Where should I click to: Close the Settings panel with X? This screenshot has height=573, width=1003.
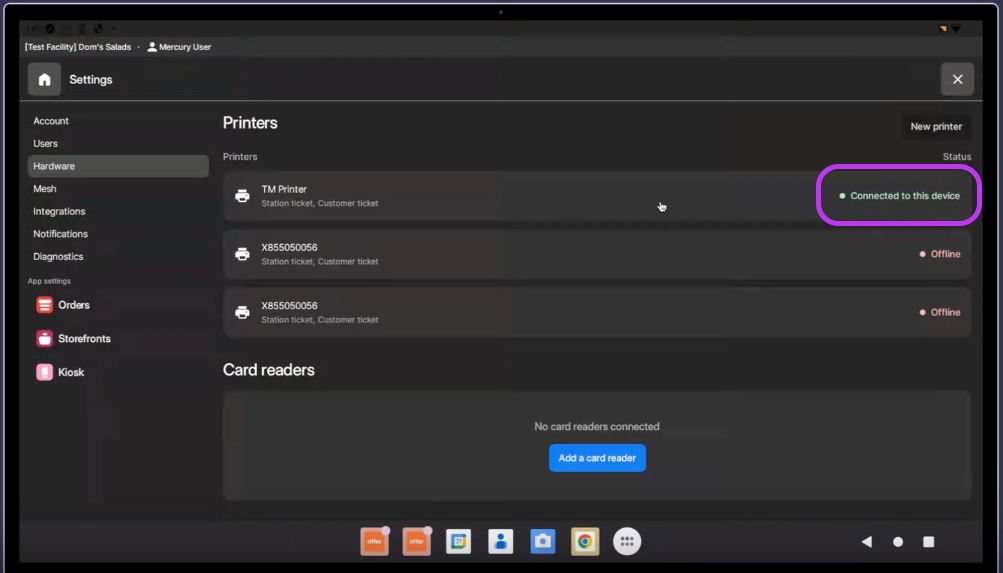click(x=957, y=80)
